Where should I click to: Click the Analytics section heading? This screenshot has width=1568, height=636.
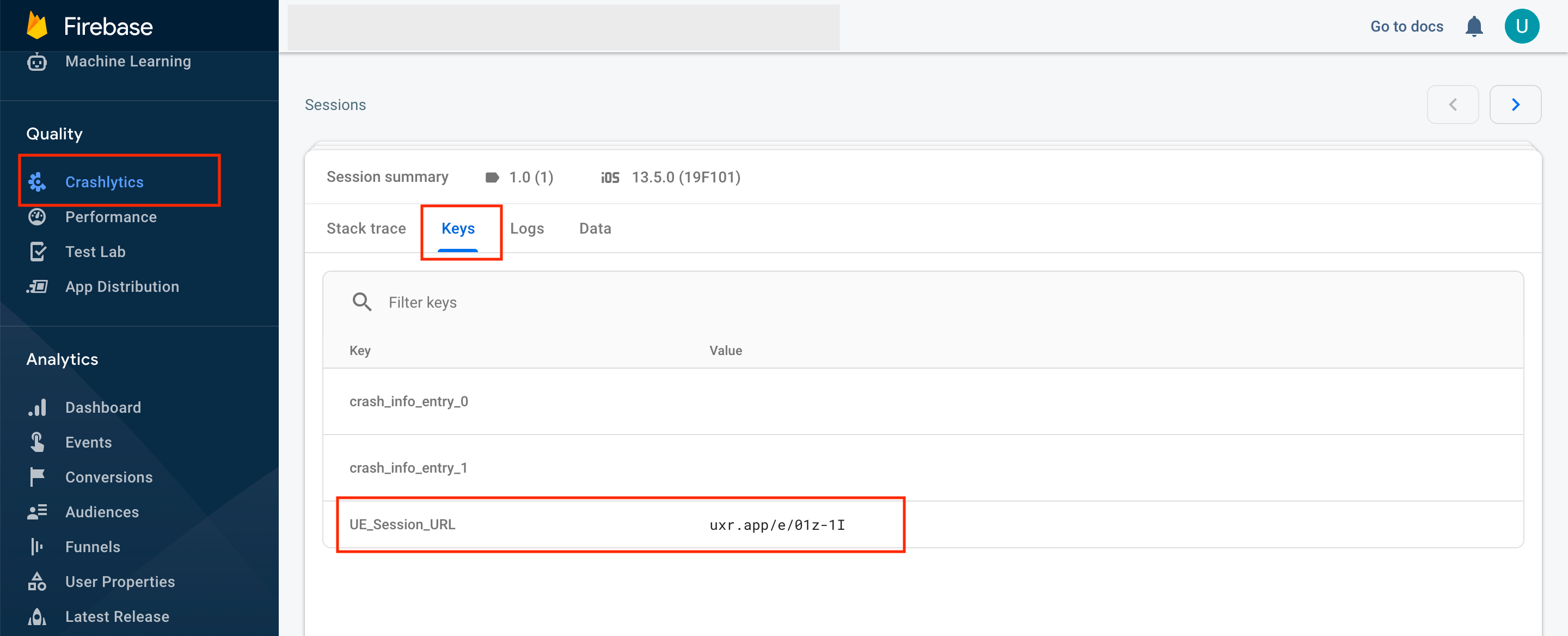tap(62, 359)
